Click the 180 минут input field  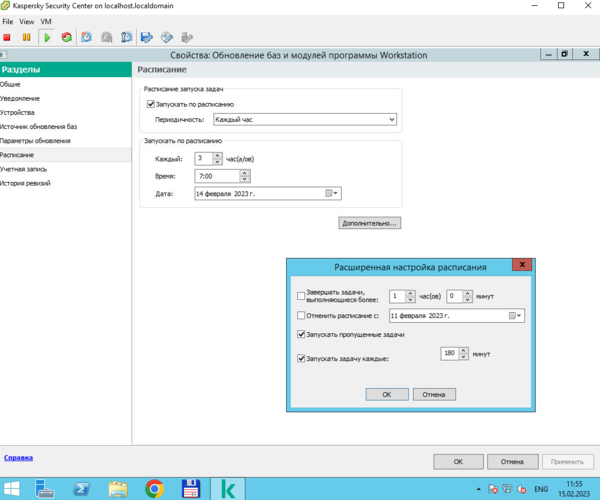(450, 353)
